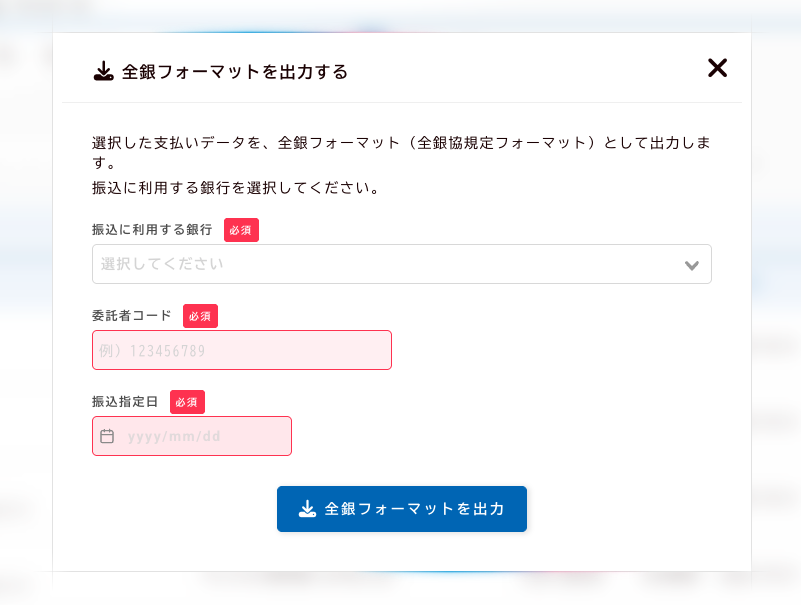The image size is (801, 605).
Task: Click the dialog title 全銀フォーマットを出力する
Action: [234, 72]
